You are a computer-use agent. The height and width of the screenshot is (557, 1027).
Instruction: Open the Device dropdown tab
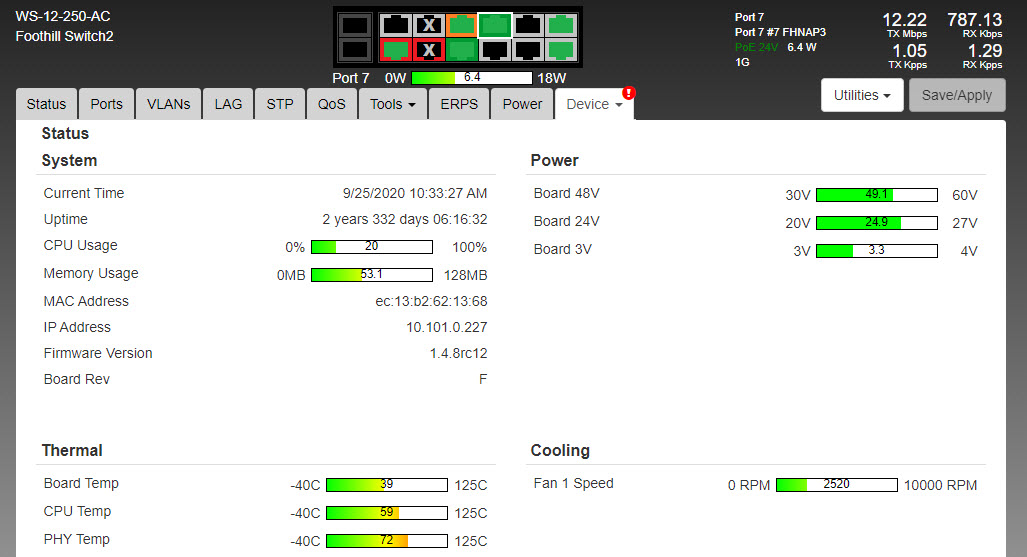tap(594, 104)
